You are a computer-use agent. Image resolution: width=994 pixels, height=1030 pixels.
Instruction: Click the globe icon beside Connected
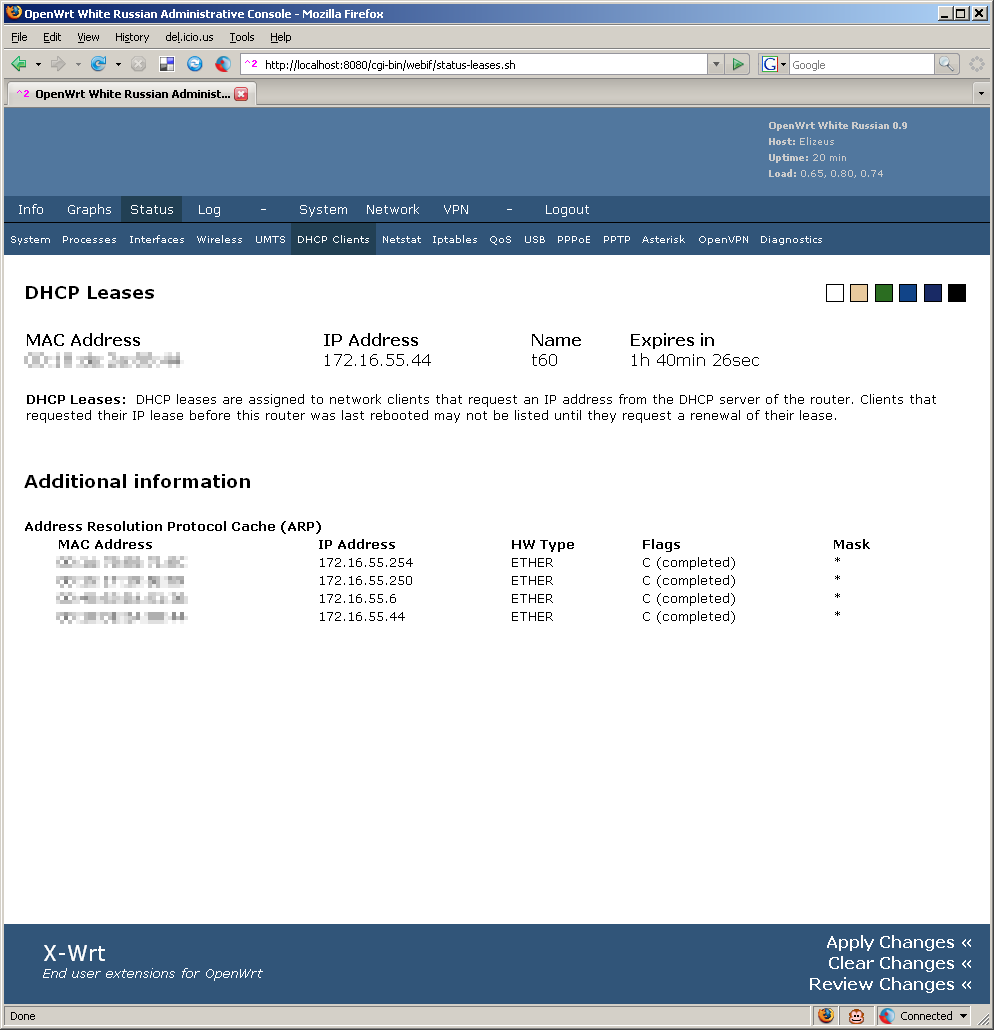[887, 1016]
